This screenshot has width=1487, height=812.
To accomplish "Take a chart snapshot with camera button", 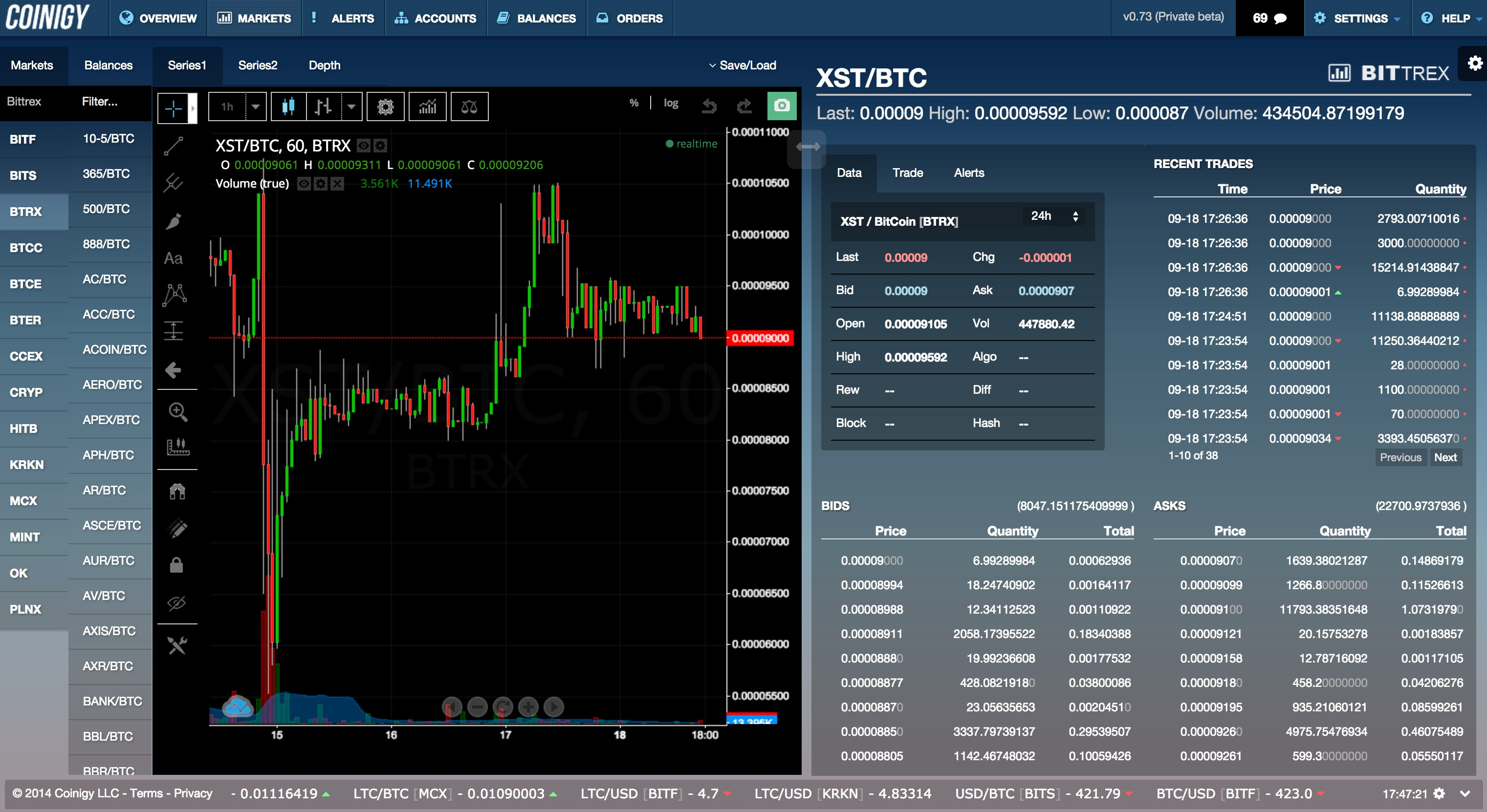I will point(782,106).
